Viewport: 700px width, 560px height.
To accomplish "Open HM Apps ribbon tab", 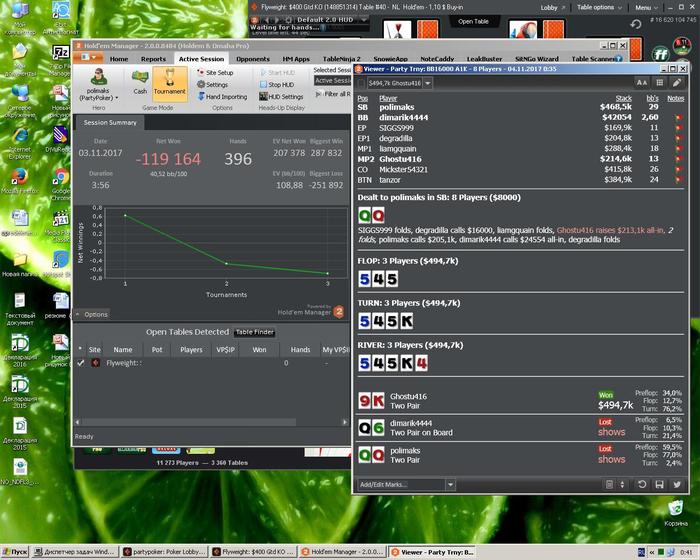I will [296, 59].
